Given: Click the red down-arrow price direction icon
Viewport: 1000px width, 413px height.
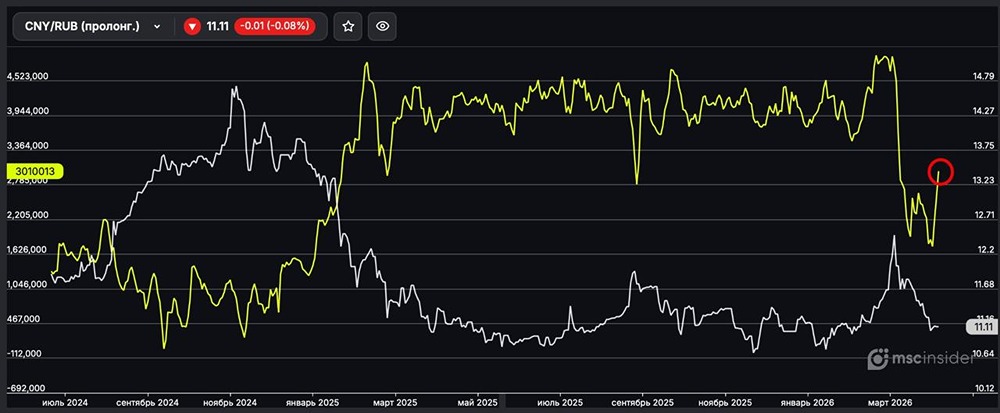Looking at the screenshot, I should click(x=192, y=27).
